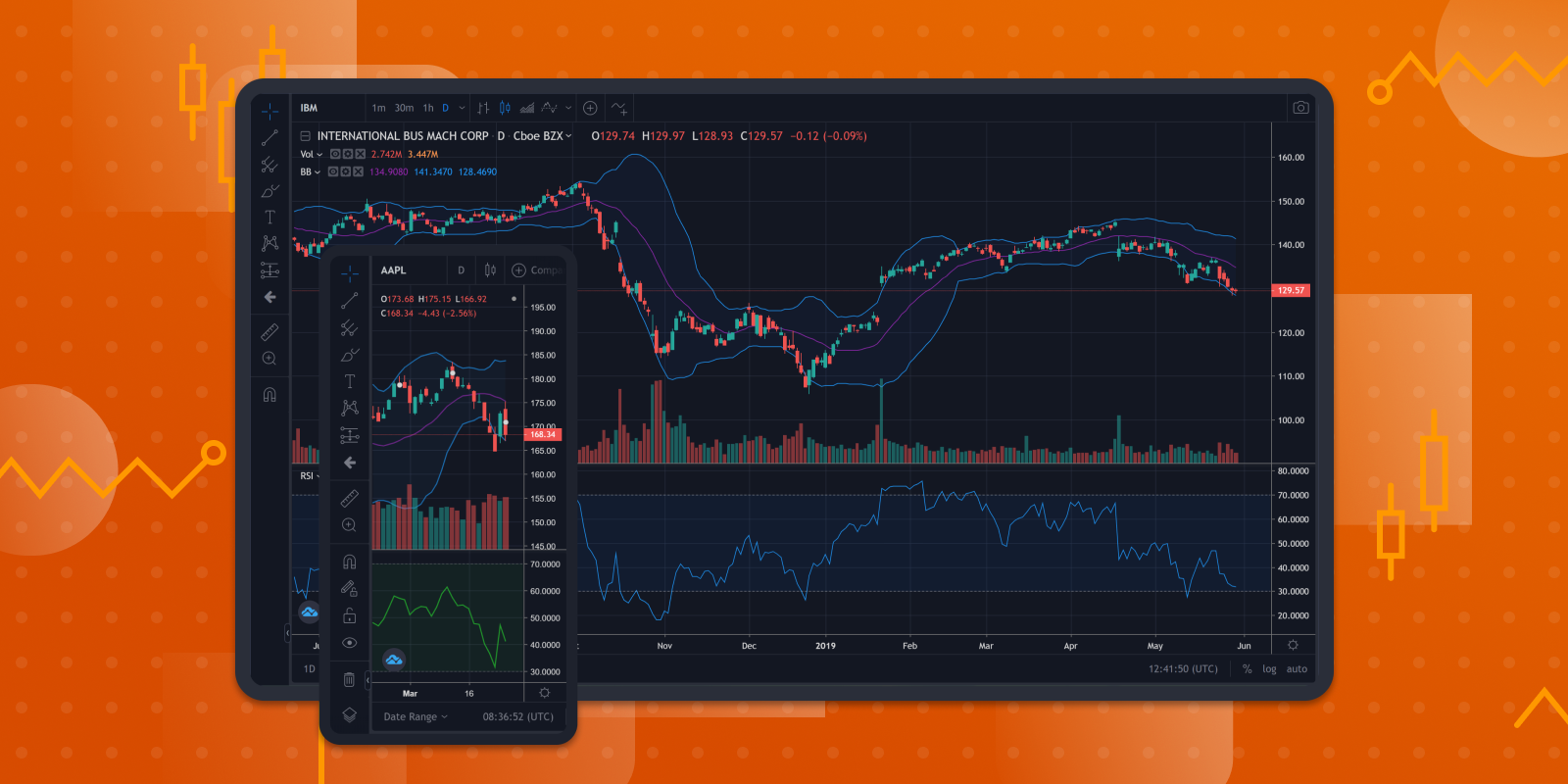The width and height of the screenshot is (1568, 784).
Task: Remove Vol indicator with X
Action: pyautogui.click(x=360, y=155)
